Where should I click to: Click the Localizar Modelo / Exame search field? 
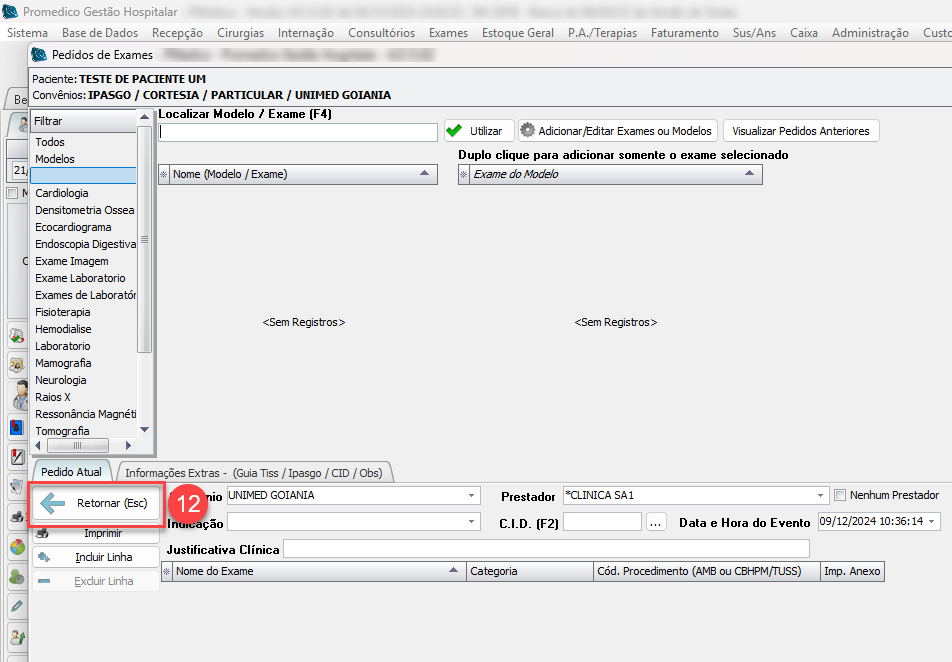(297, 132)
